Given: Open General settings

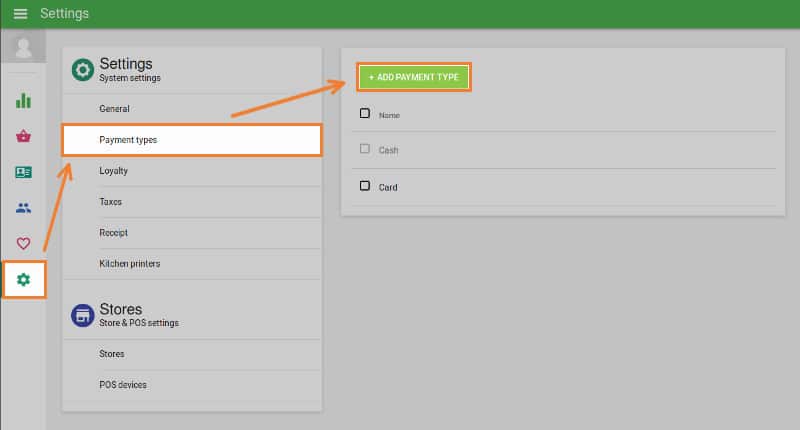Looking at the screenshot, I should point(192,109).
